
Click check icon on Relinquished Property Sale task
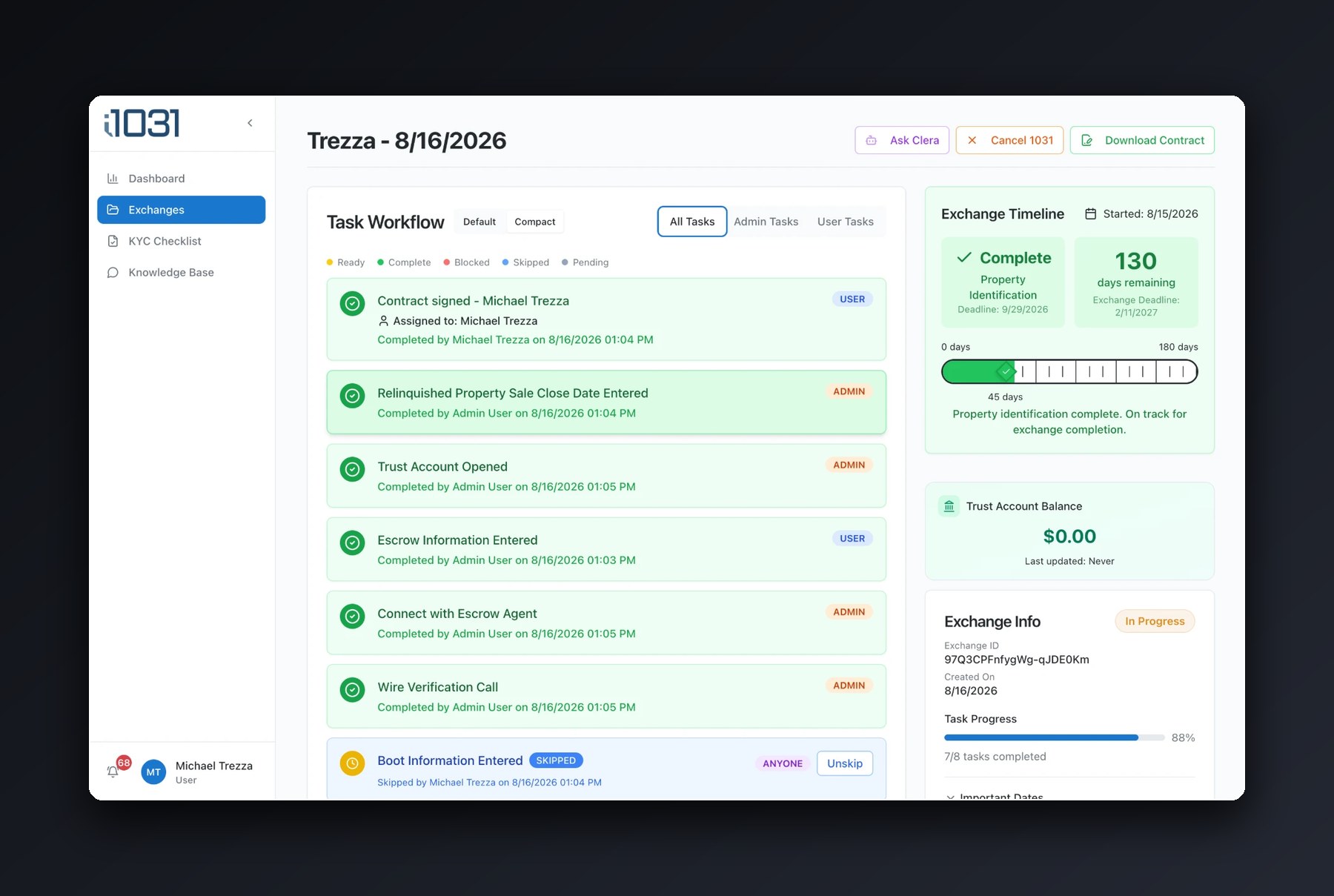[353, 396]
